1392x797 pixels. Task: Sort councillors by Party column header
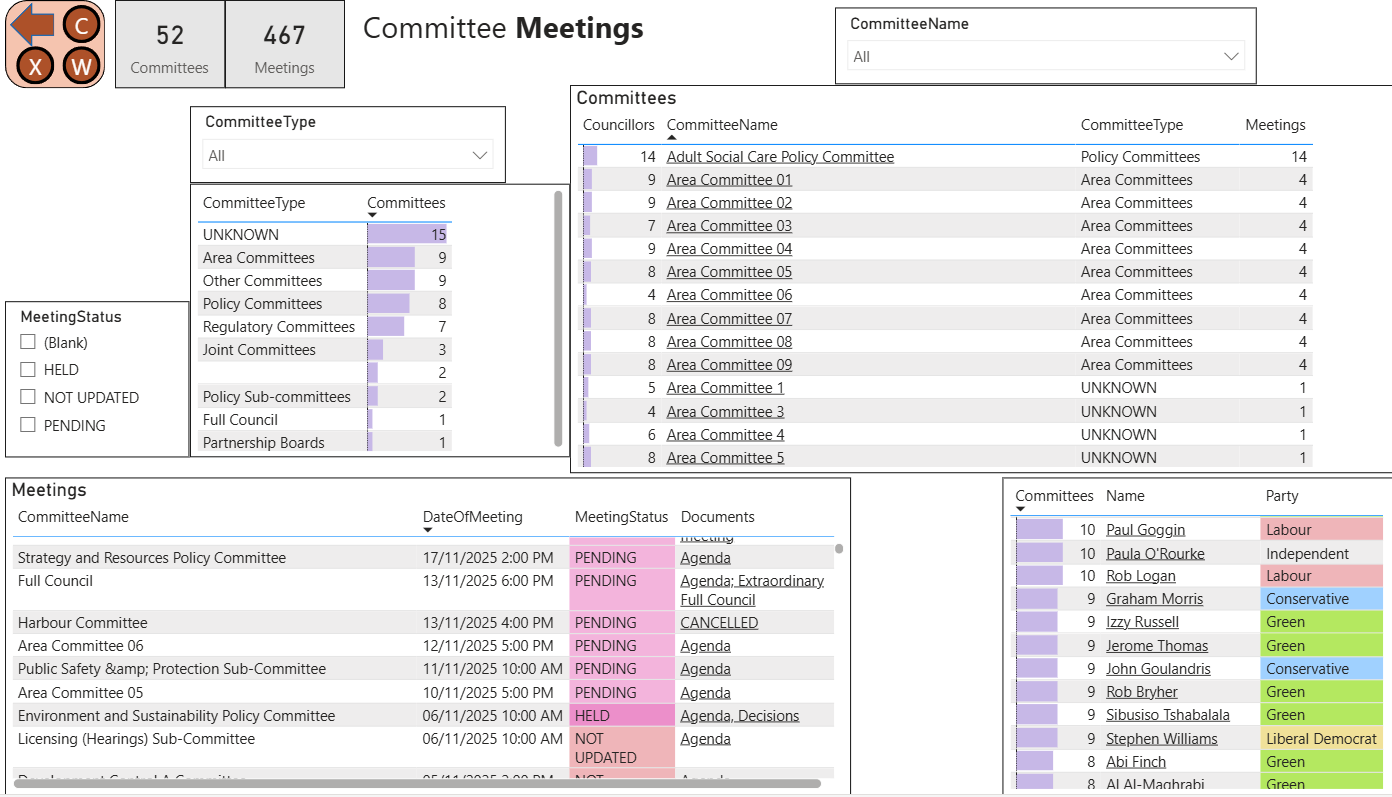(x=1282, y=496)
